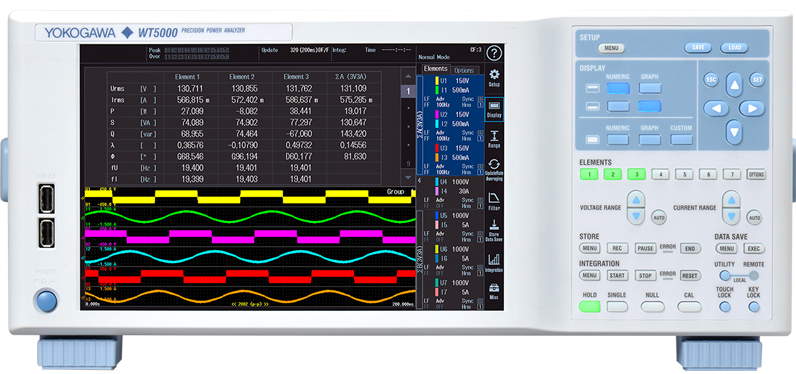Start integration with START button
The height and width of the screenshot is (374, 796).
point(617,276)
